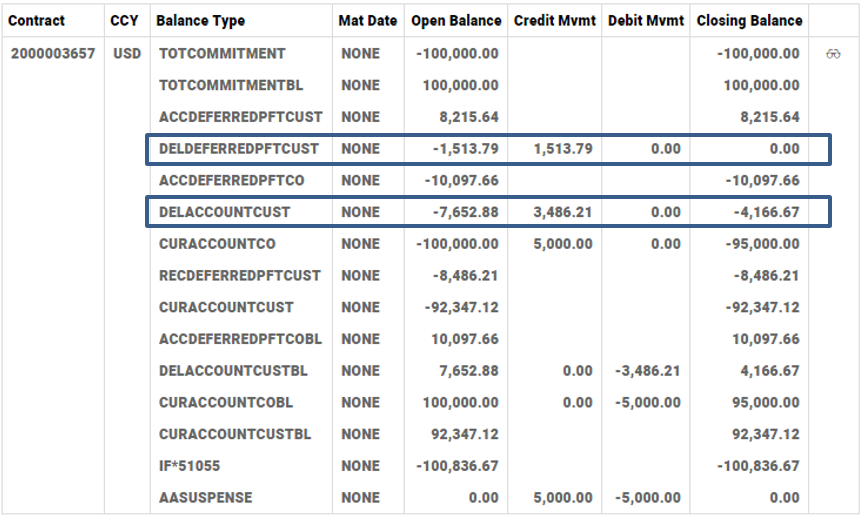Click the Balance Type column header

[200, 20]
